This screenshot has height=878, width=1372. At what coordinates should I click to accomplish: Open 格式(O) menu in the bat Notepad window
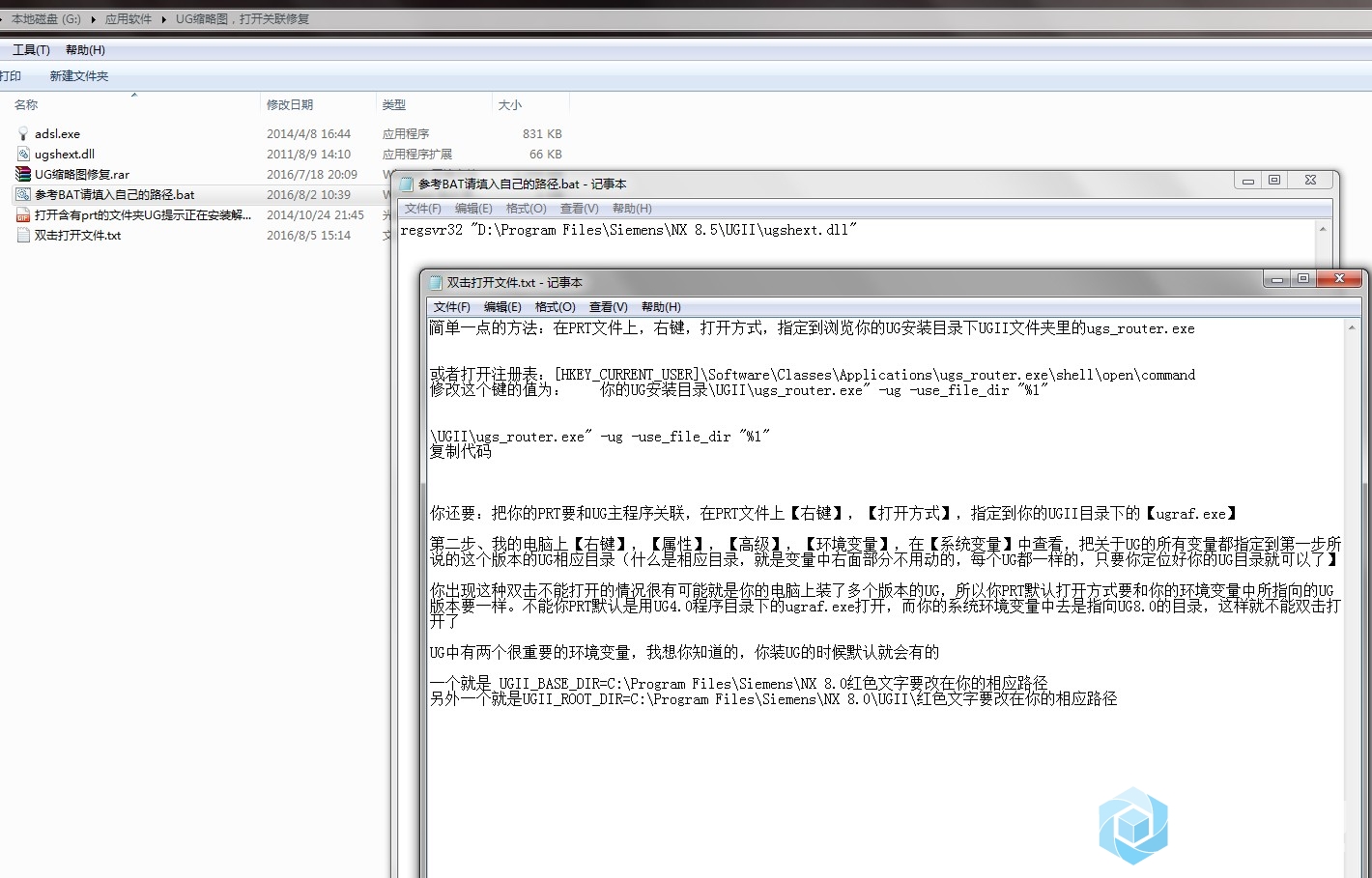(x=527, y=209)
